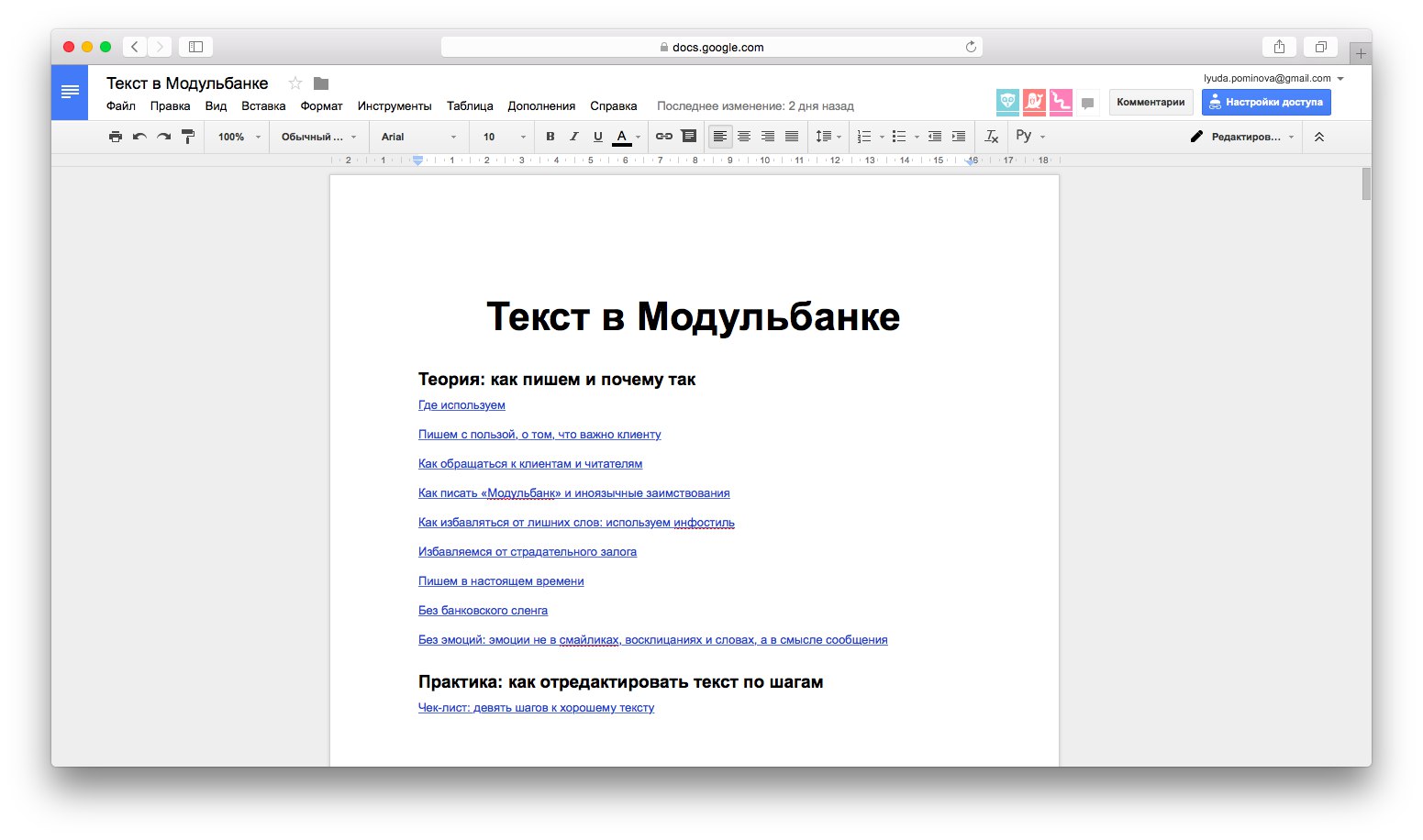Image resolution: width=1423 pixels, height=840 pixels.
Task: Open the line spacing dropdown
Action: point(828,137)
